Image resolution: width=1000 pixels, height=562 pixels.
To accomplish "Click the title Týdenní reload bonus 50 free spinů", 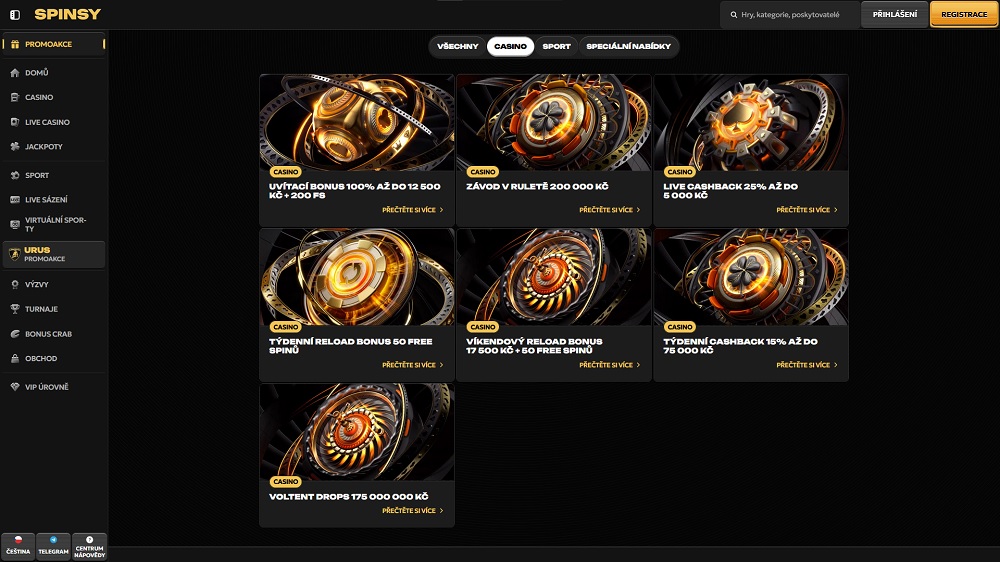I will tap(350, 346).
